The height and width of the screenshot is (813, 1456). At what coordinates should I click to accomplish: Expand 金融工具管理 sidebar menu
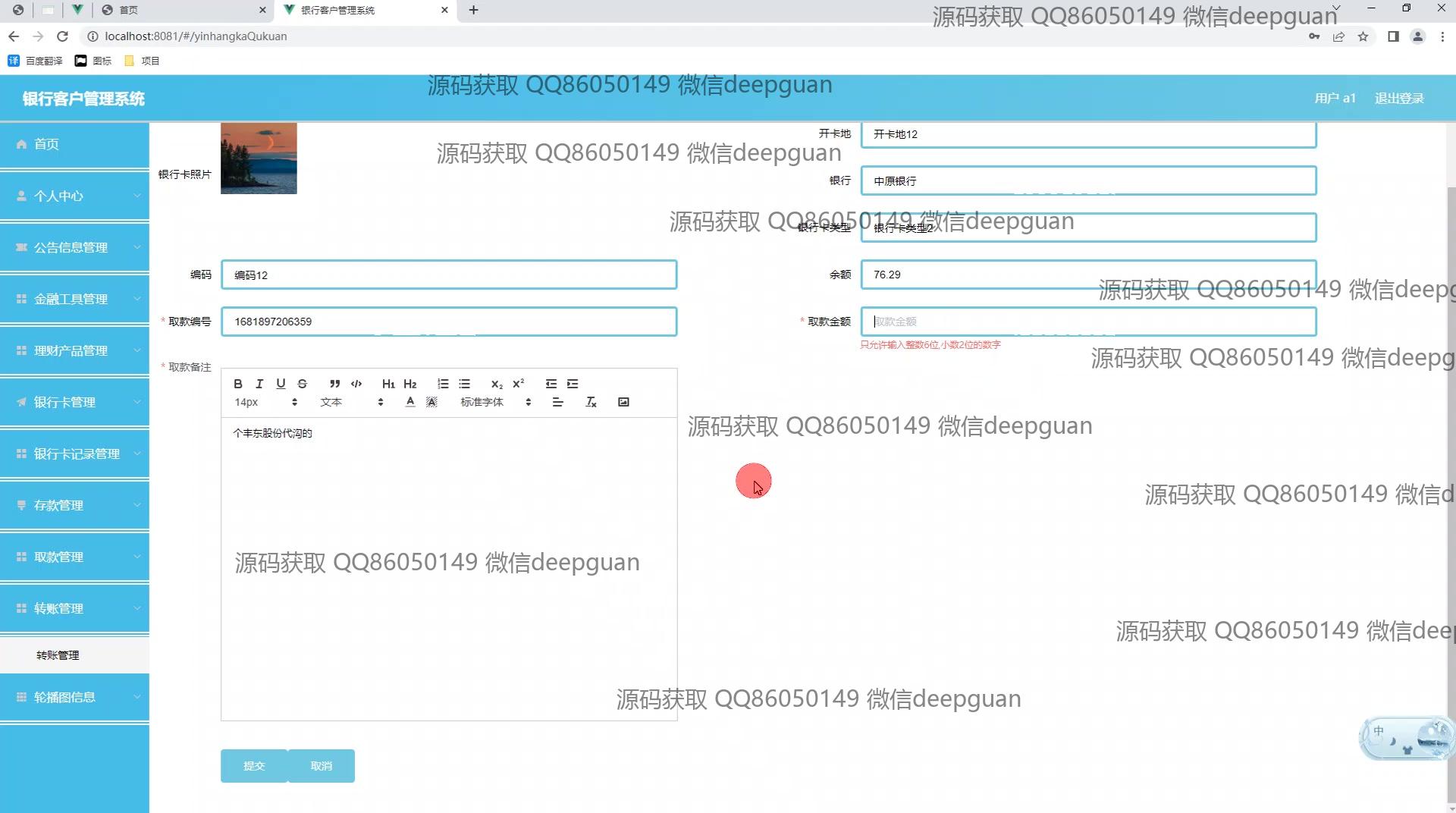pyautogui.click(x=74, y=299)
